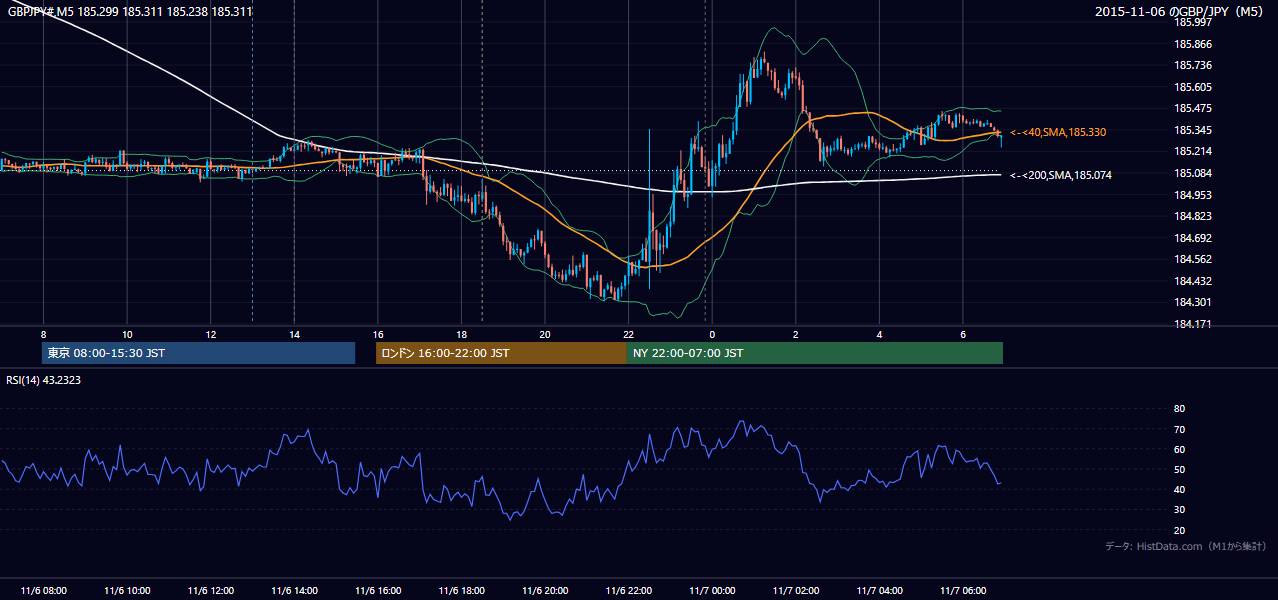Click price axis value 185.866
Image resolution: width=1278 pixels, height=600 pixels.
tap(1192, 44)
